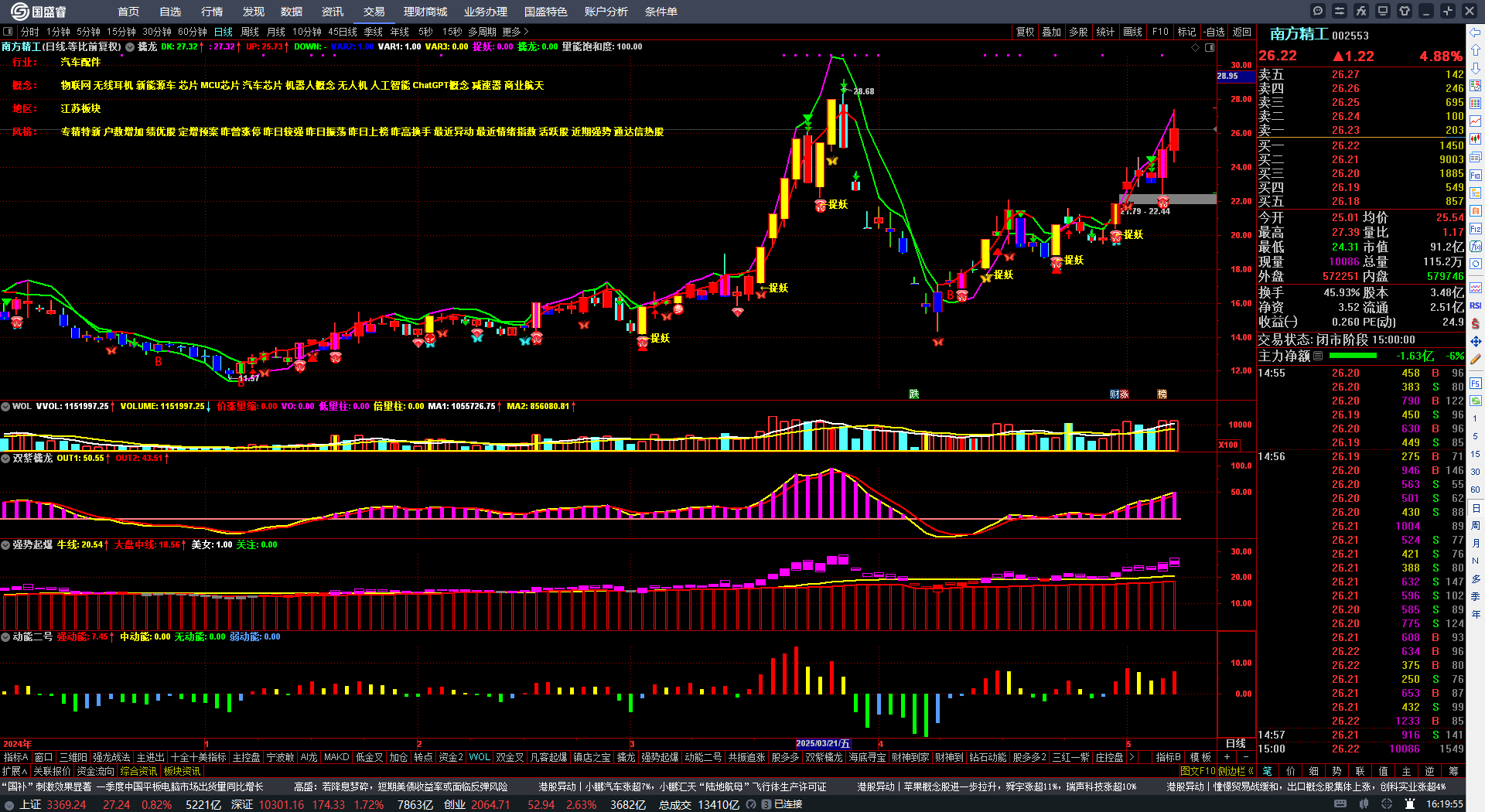This screenshot has height=812, width=1485.
Task: Click the list detail icon beside 主力净额
Action: [x=1319, y=356]
